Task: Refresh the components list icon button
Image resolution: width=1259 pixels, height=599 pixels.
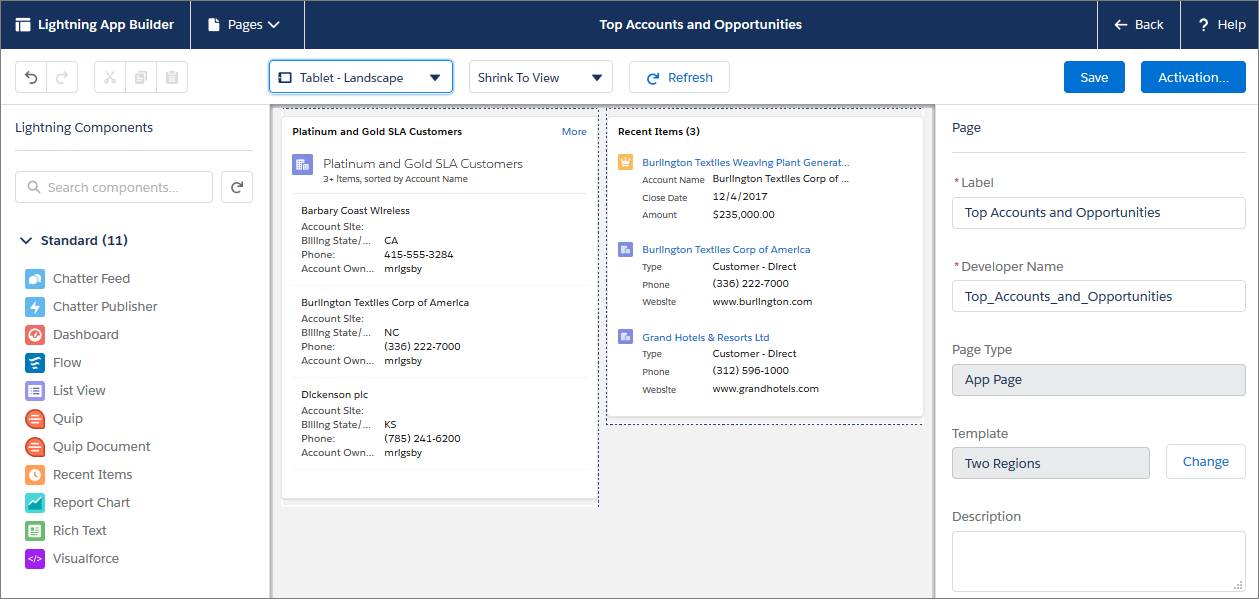Action: click(x=237, y=187)
